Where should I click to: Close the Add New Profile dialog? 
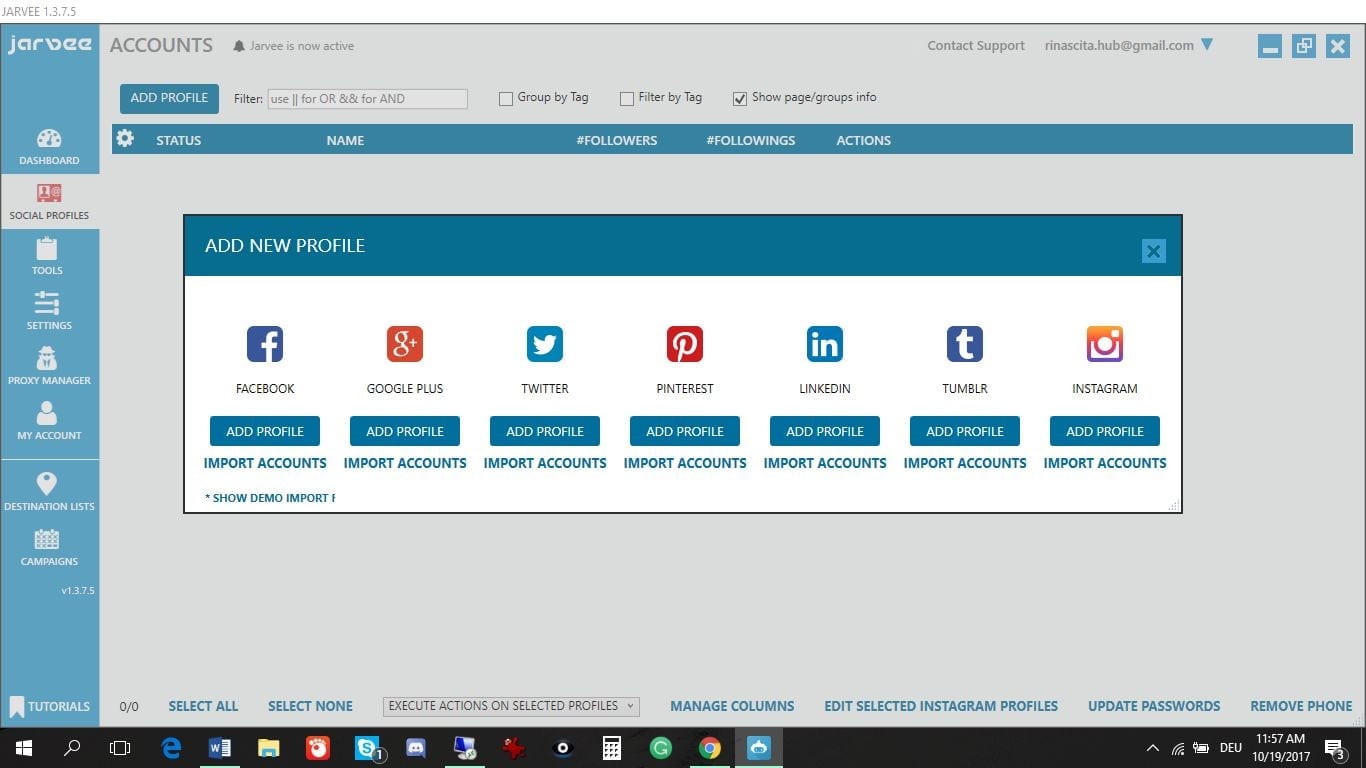click(1153, 251)
